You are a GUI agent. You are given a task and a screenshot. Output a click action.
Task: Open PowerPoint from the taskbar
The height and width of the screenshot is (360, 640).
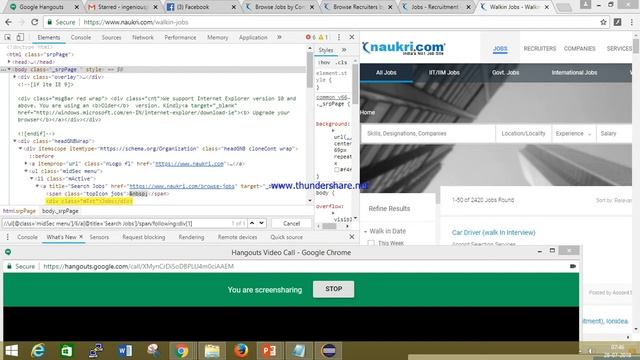269,351
